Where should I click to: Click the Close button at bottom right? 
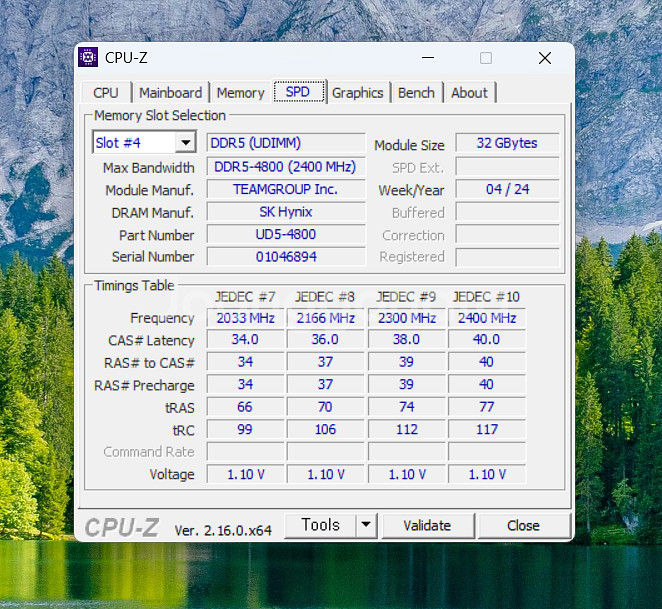click(523, 525)
